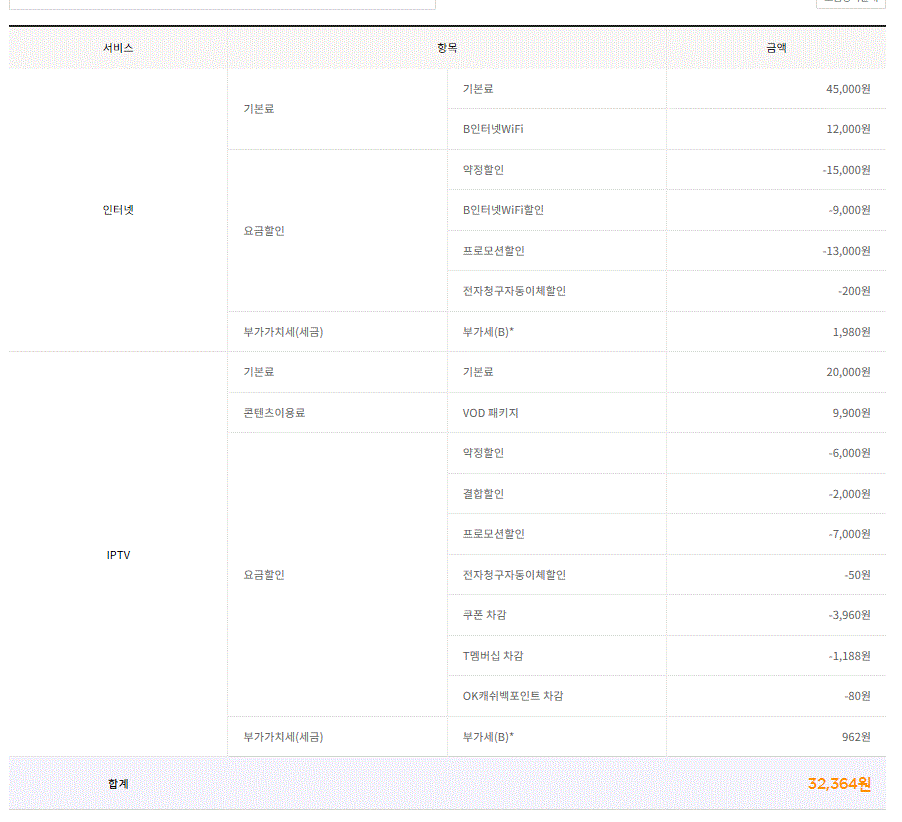Image resolution: width=902 pixels, height=822 pixels.
Task: Click the OK캐쉬백포인트 차감 item
Action: (x=512, y=696)
